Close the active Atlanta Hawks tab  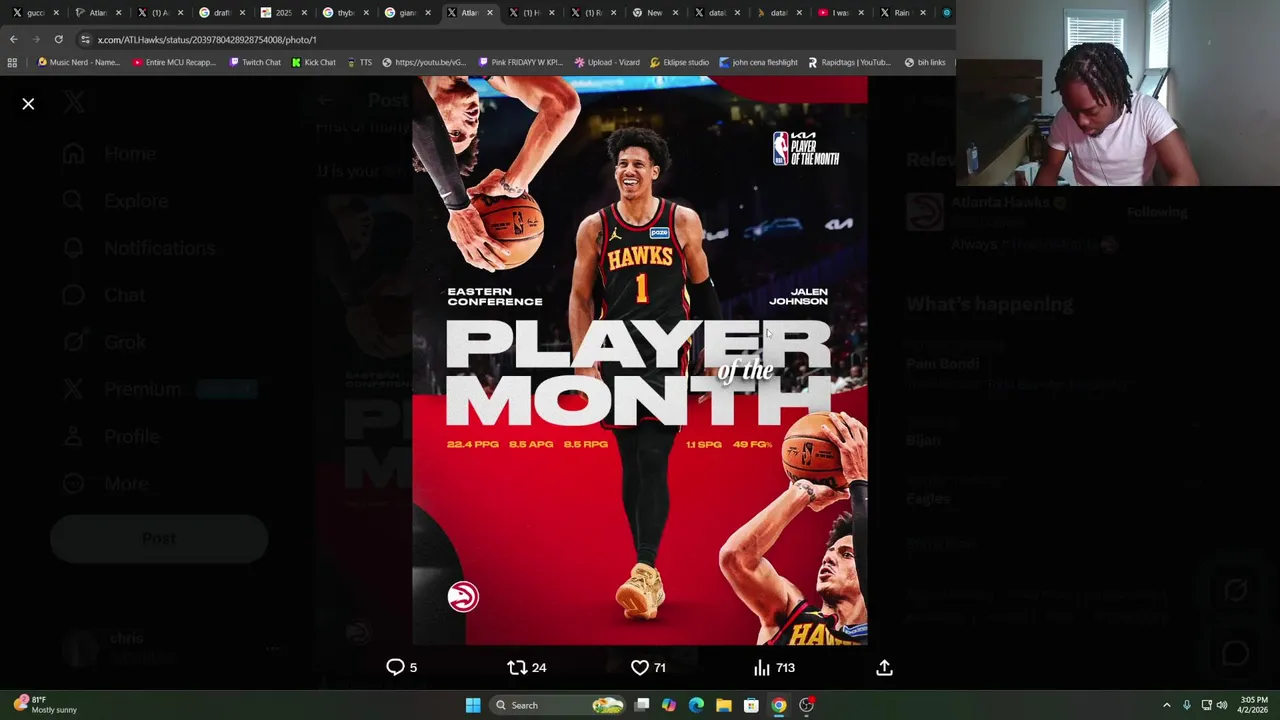(489, 13)
